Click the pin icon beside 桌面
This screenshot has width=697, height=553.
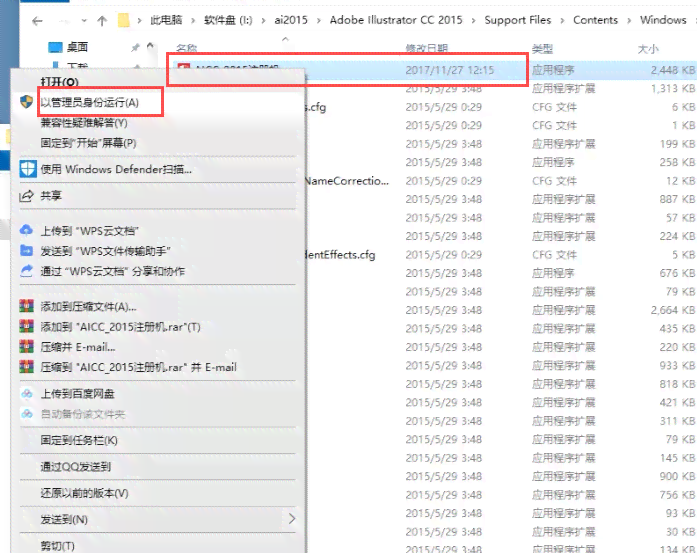pos(135,48)
